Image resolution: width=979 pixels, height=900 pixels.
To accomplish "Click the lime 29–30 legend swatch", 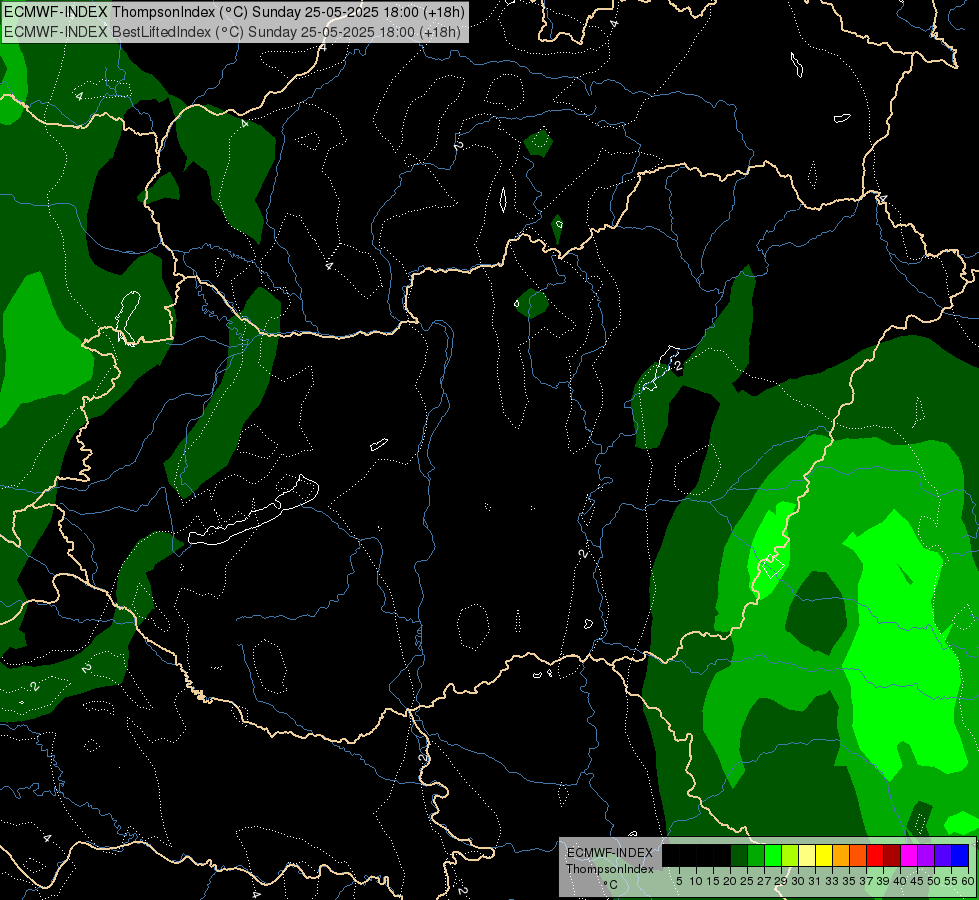I will (790, 855).
